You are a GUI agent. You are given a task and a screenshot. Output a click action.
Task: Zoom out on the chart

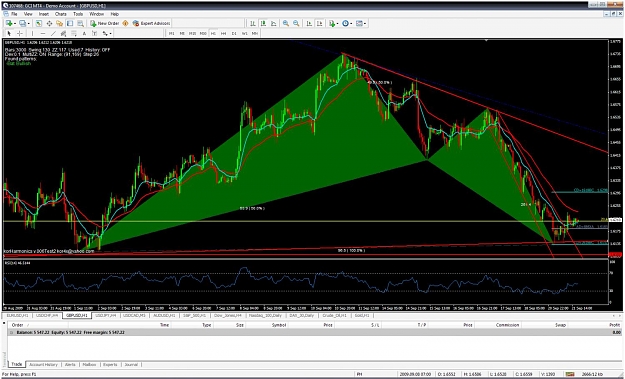pos(296,24)
